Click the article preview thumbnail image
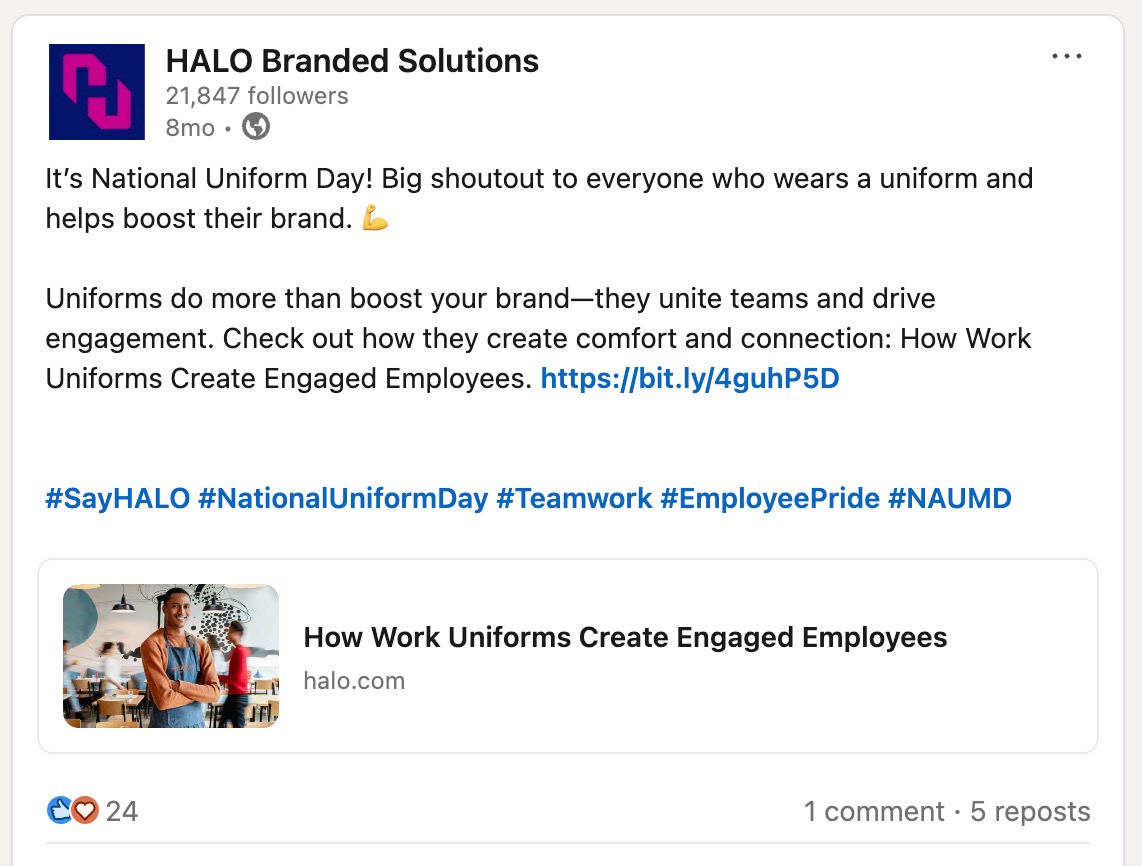 (x=171, y=656)
